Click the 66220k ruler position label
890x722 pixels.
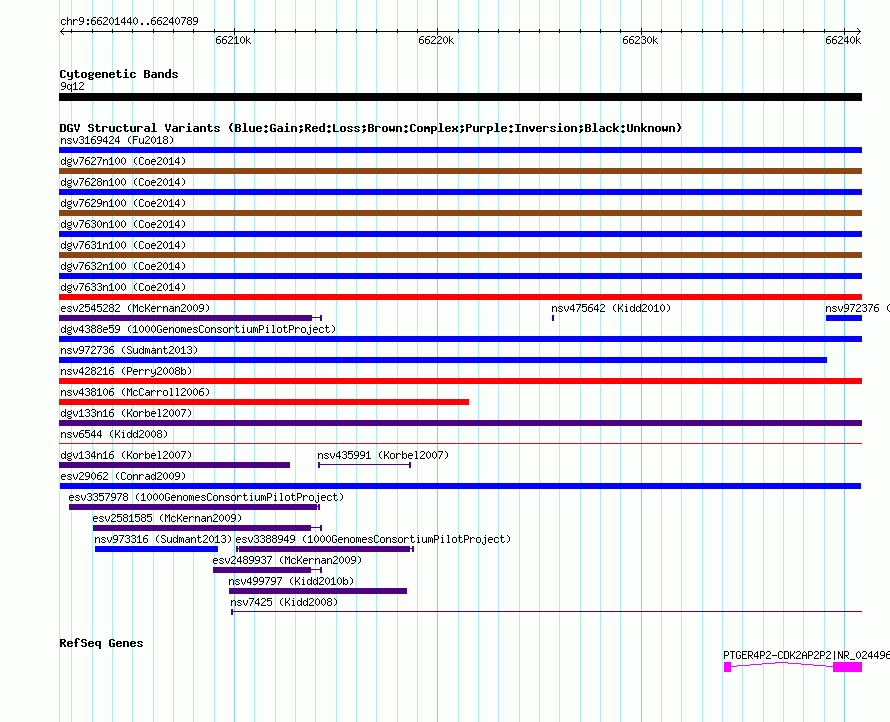(436, 40)
